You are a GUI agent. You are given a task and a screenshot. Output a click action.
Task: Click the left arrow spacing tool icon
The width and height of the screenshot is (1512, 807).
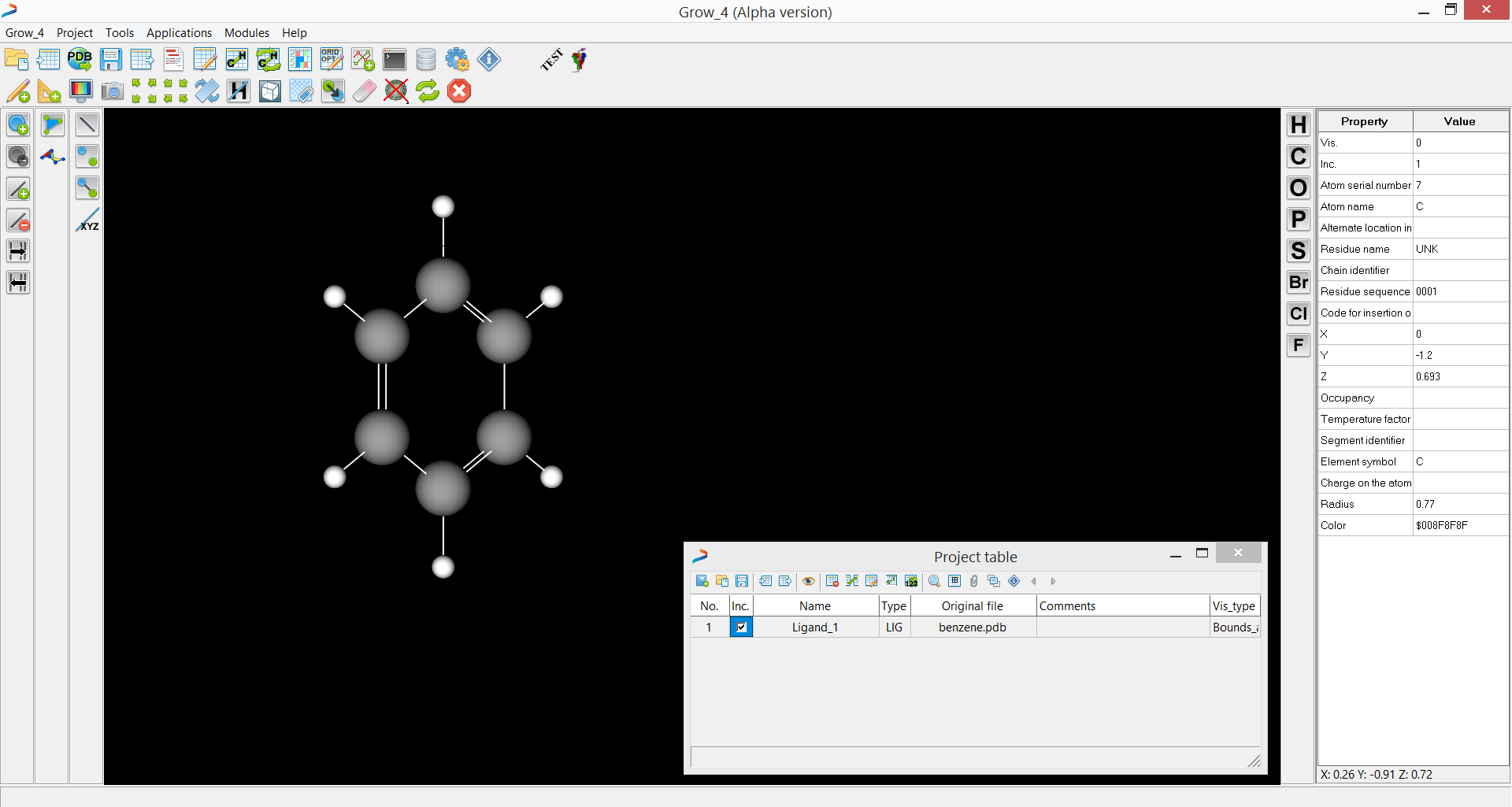click(x=18, y=282)
